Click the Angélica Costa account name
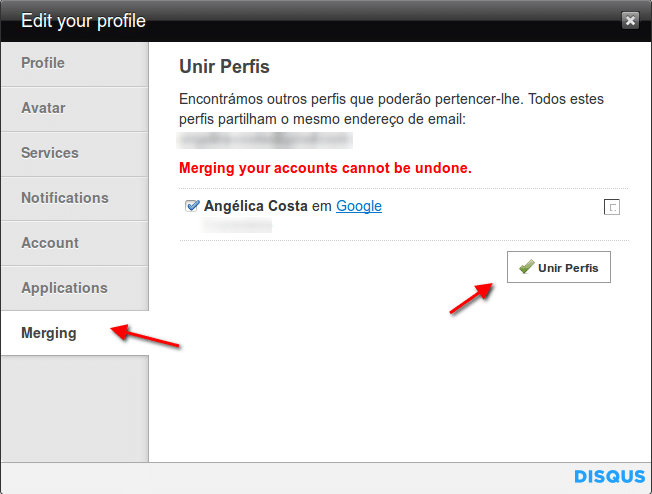Screen dimensions: 652x494 tap(256, 206)
